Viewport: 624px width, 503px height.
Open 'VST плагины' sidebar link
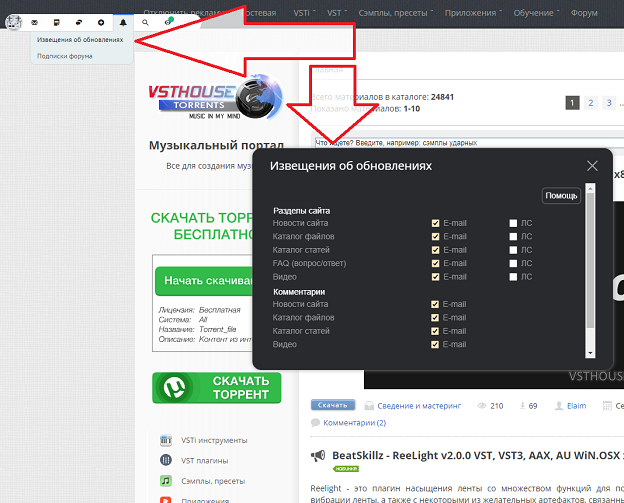[205, 461]
